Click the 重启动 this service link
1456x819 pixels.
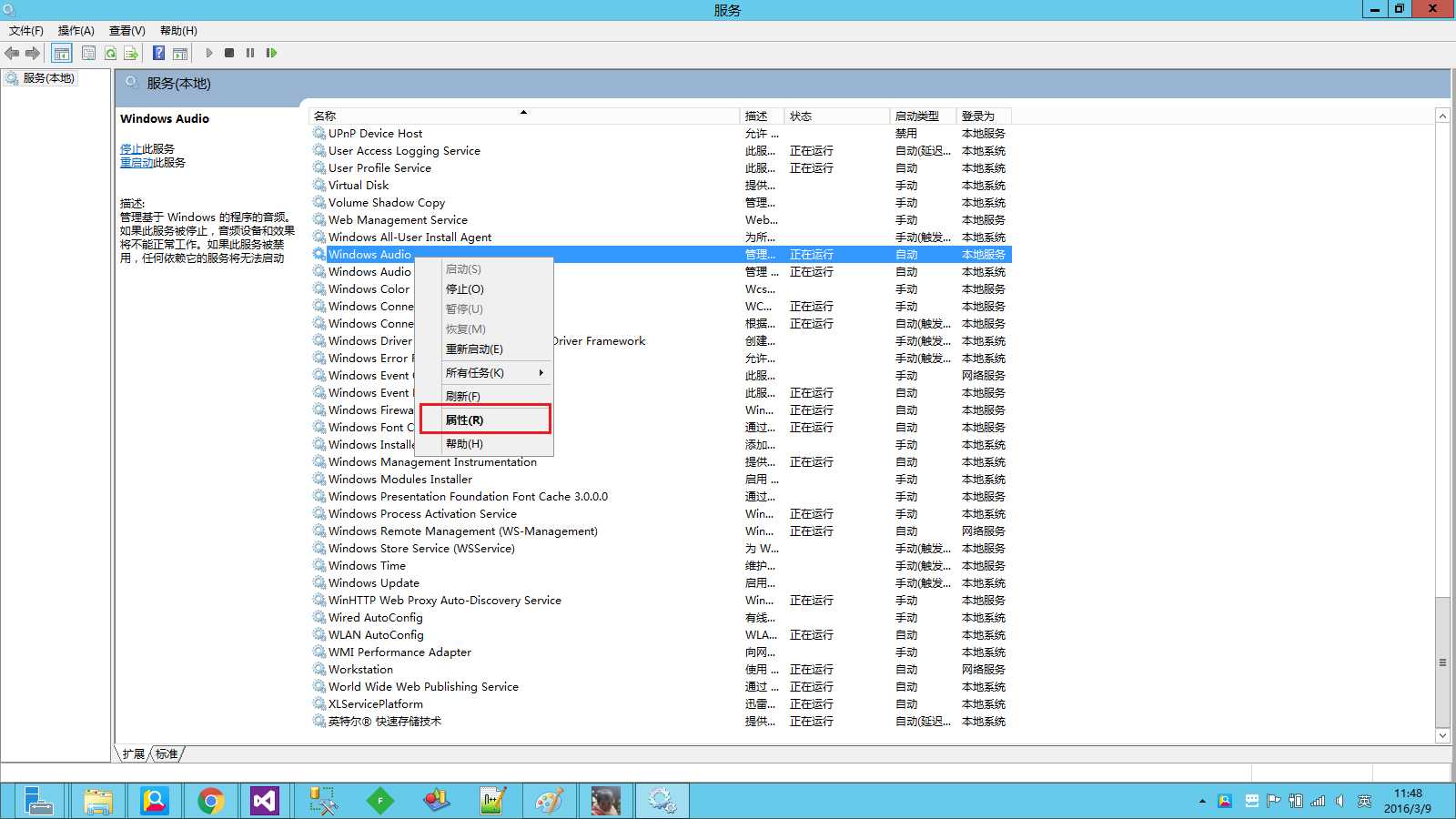tap(136, 163)
